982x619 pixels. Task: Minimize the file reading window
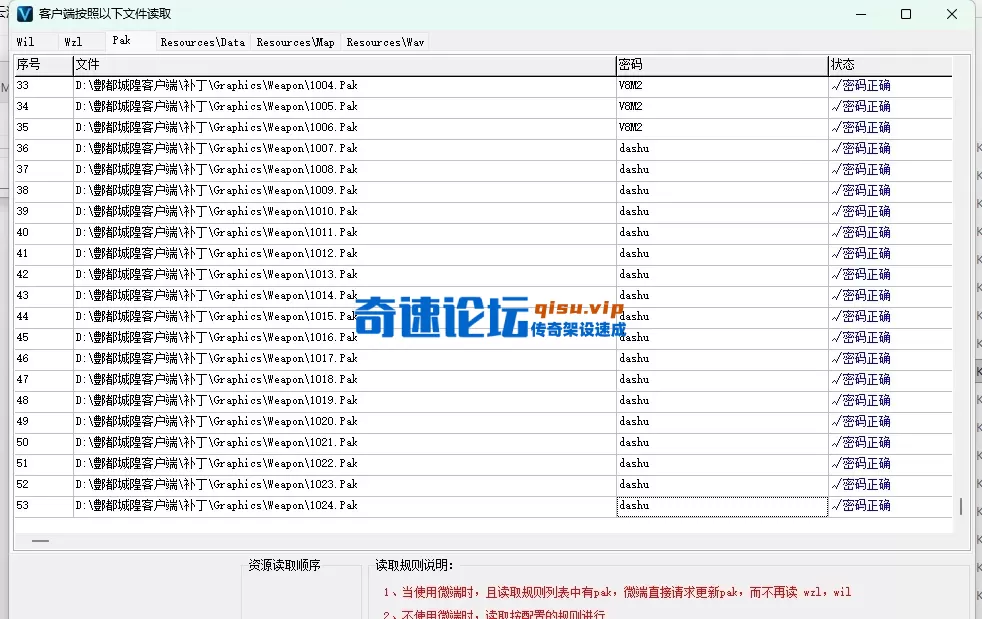[861, 14]
